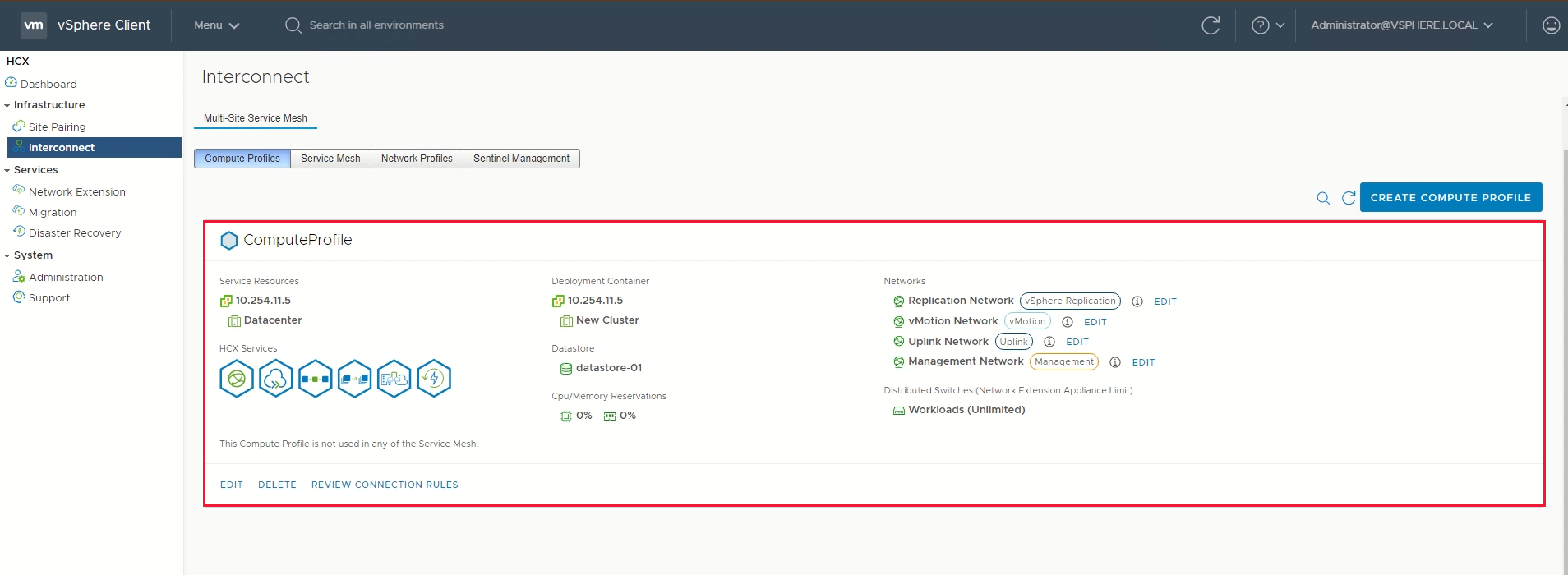Image resolution: width=1568 pixels, height=575 pixels.
Task: Click info icon beside Management tag
Action: 1115,362
